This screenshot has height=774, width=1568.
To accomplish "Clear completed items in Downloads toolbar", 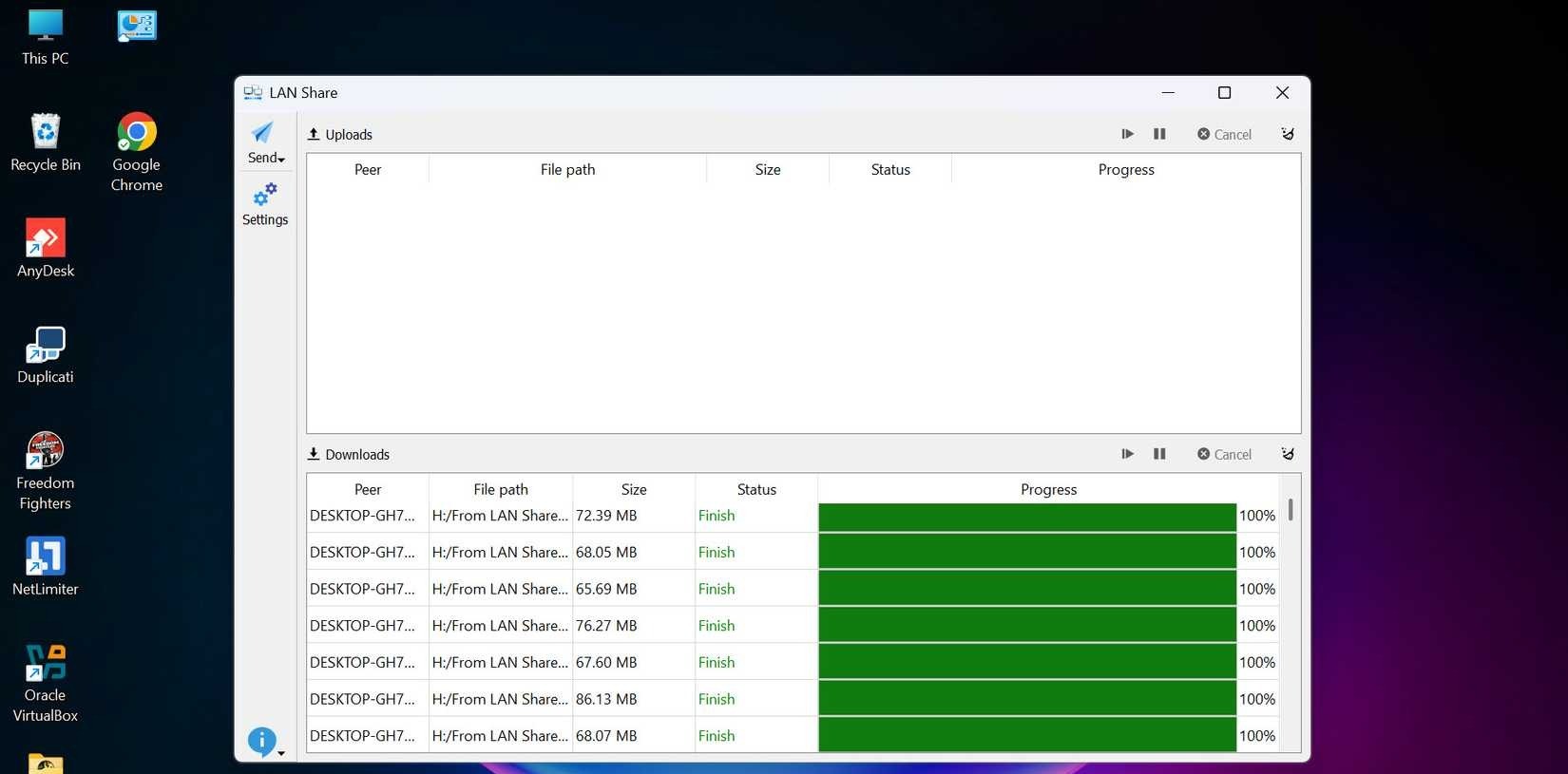I will coord(1288,454).
